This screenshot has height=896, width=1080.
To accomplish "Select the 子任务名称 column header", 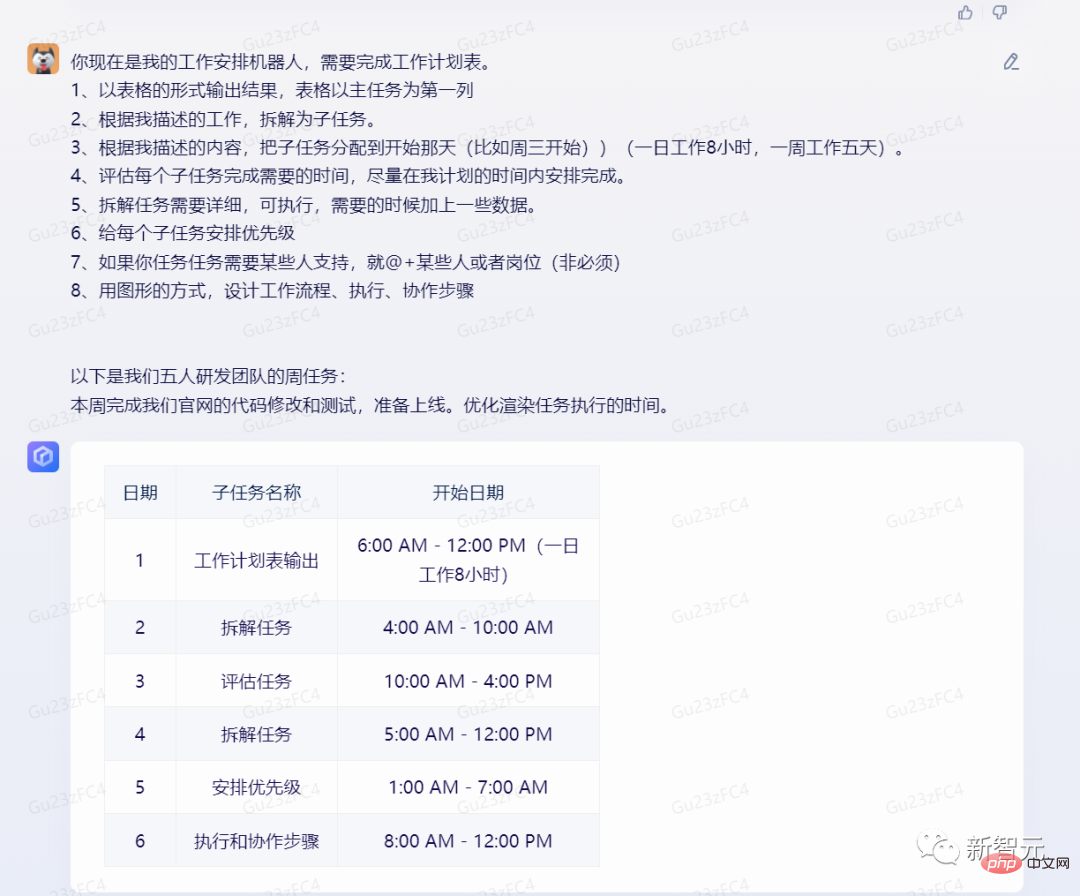I will (x=256, y=492).
